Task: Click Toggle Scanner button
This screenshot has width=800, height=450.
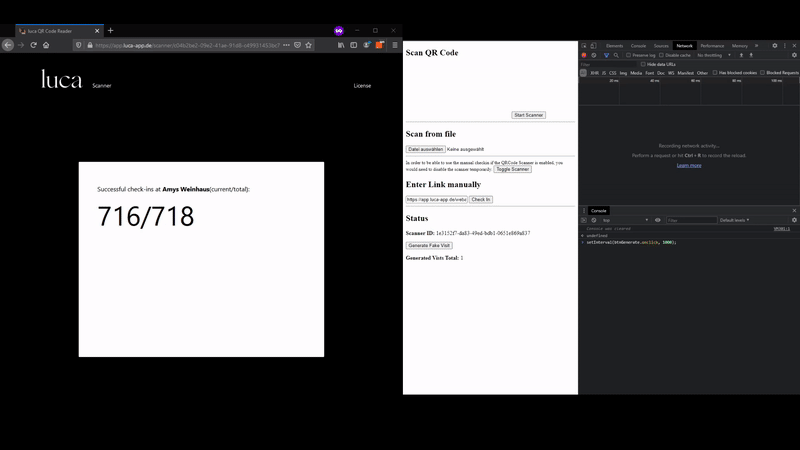Action: [512, 169]
